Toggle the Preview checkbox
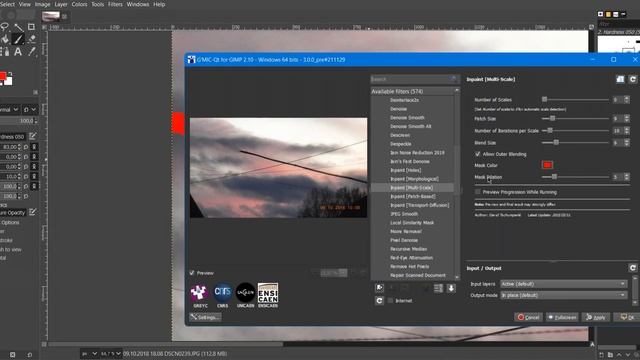This screenshot has width=640, height=360. point(192,273)
